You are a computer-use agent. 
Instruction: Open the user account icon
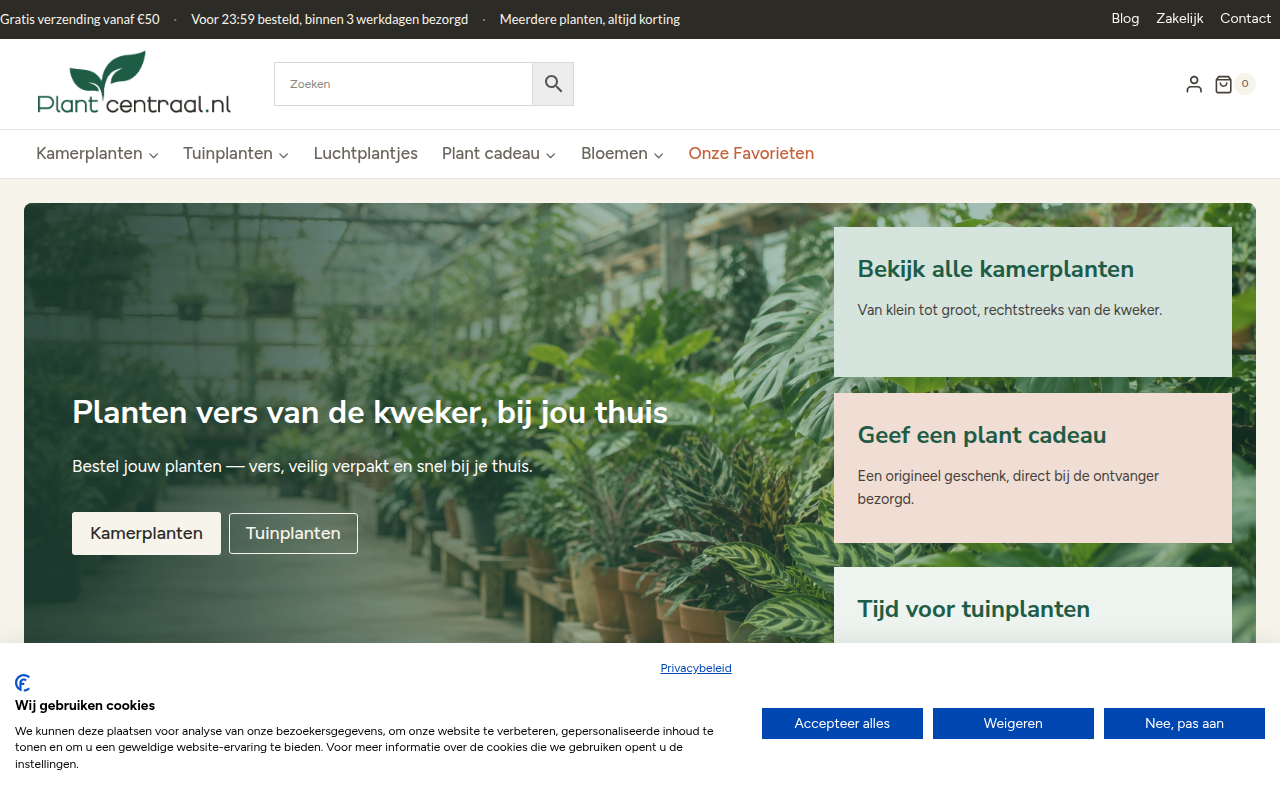click(x=1194, y=84)
